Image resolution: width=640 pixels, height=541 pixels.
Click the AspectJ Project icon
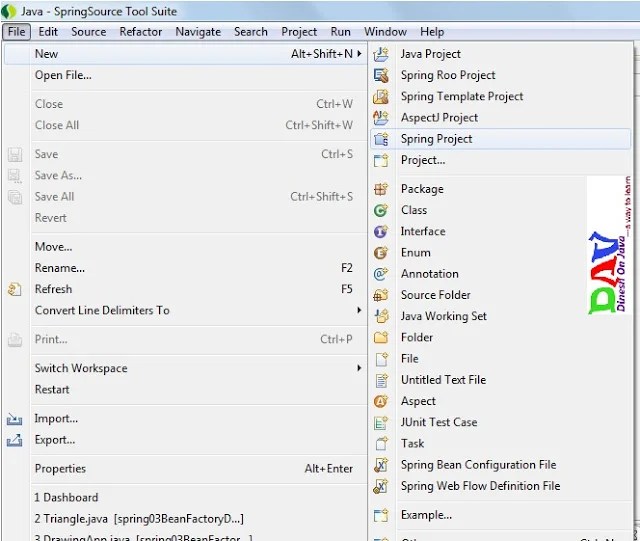click(x=381, y=118)
